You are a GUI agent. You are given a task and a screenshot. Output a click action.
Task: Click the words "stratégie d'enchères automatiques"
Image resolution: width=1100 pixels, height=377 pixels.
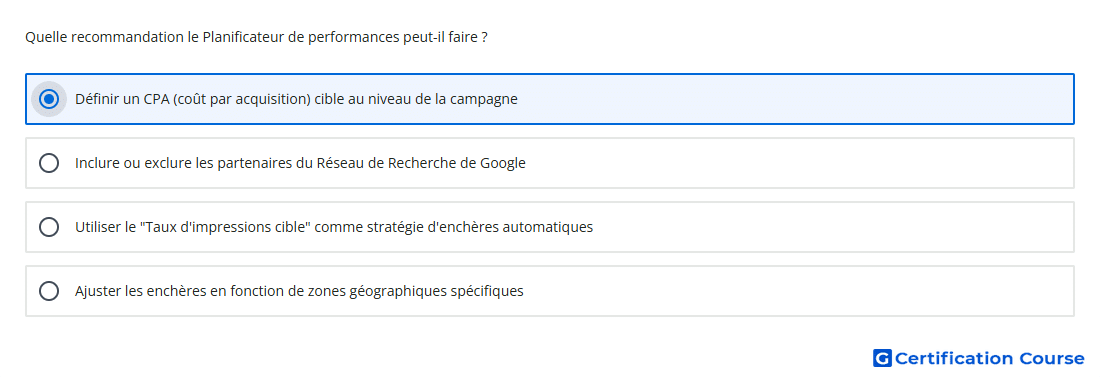point(489,227)
